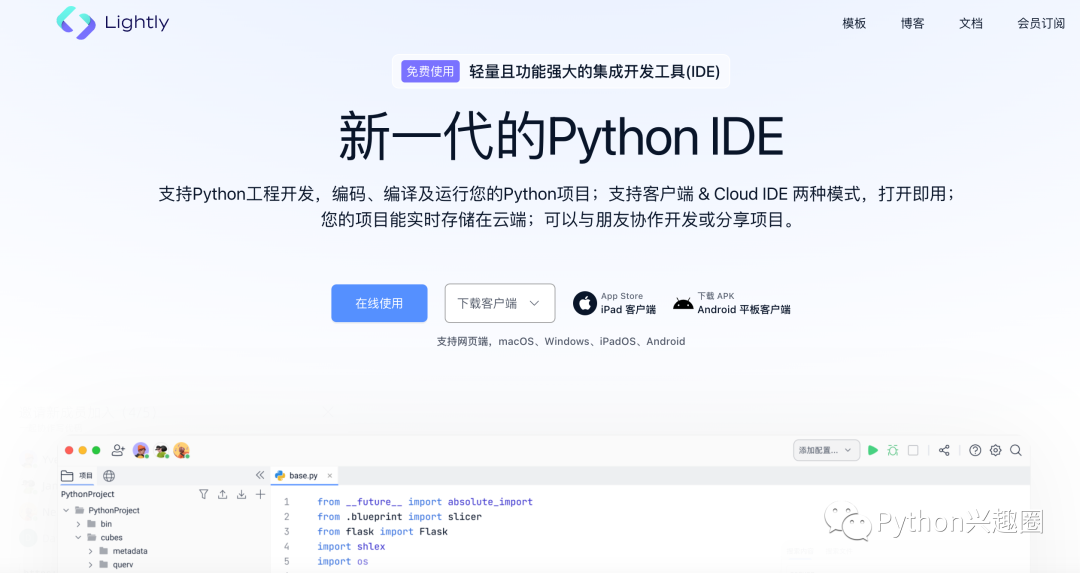The width and height of the screenshot is (1080, 573).
Task: Open settings gear icon in IDE toolbar
Action: point(995,450)
